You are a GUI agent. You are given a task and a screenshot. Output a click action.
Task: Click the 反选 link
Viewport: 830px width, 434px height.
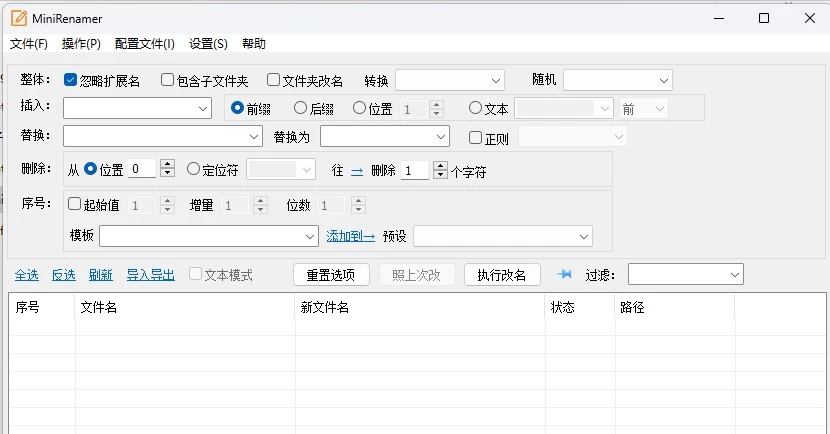64,275
